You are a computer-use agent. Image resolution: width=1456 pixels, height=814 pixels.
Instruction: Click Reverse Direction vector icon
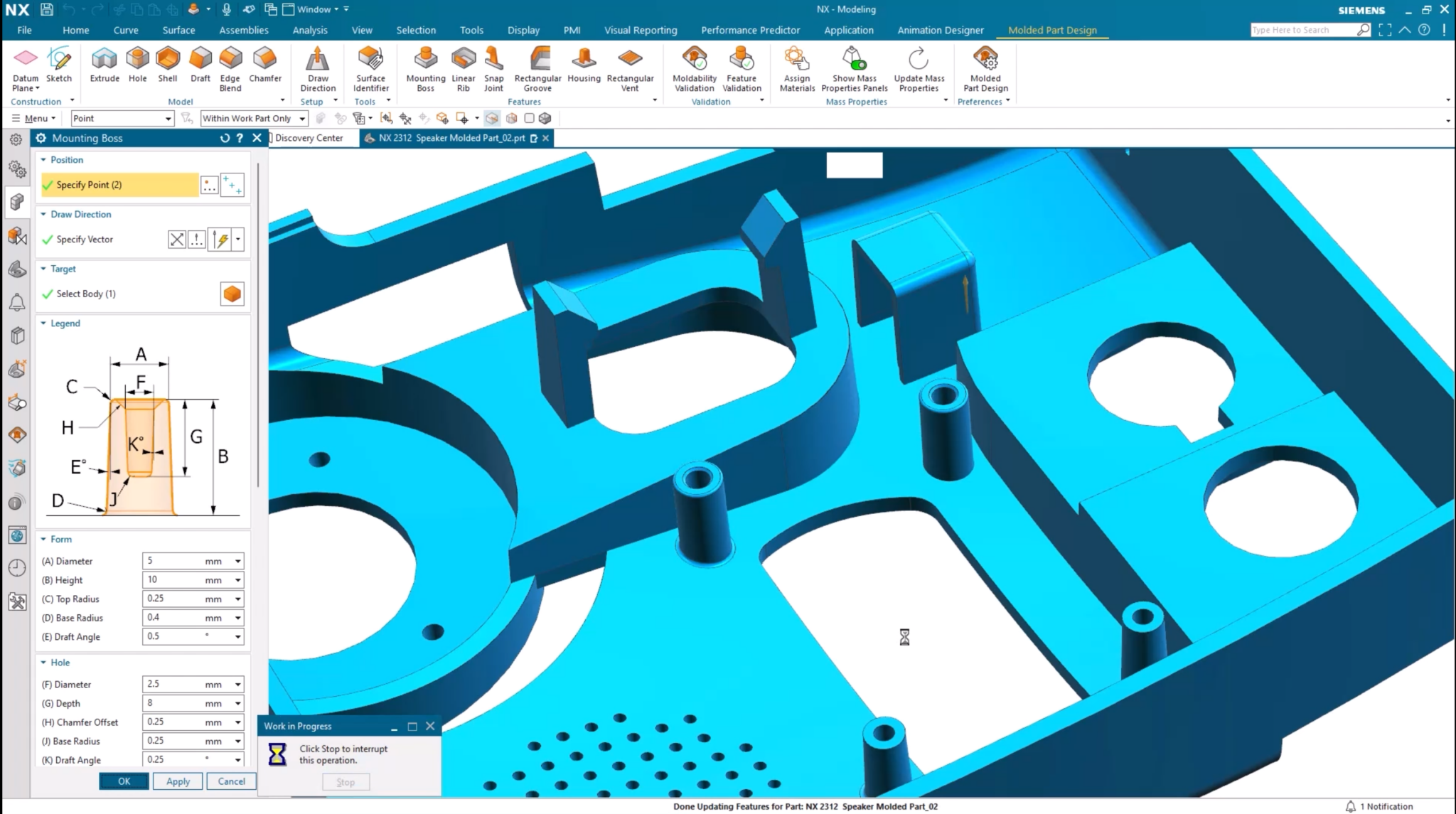tap(177, 240)
